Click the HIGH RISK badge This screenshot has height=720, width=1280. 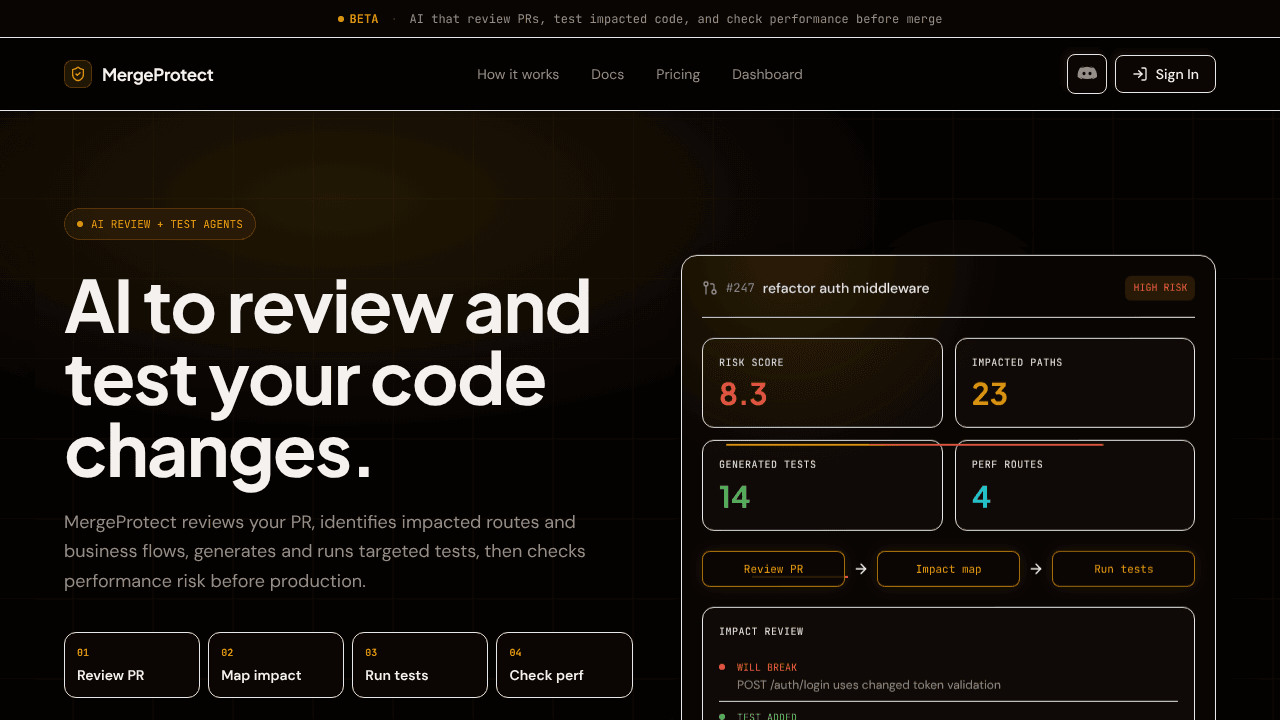coord(1160,288)
